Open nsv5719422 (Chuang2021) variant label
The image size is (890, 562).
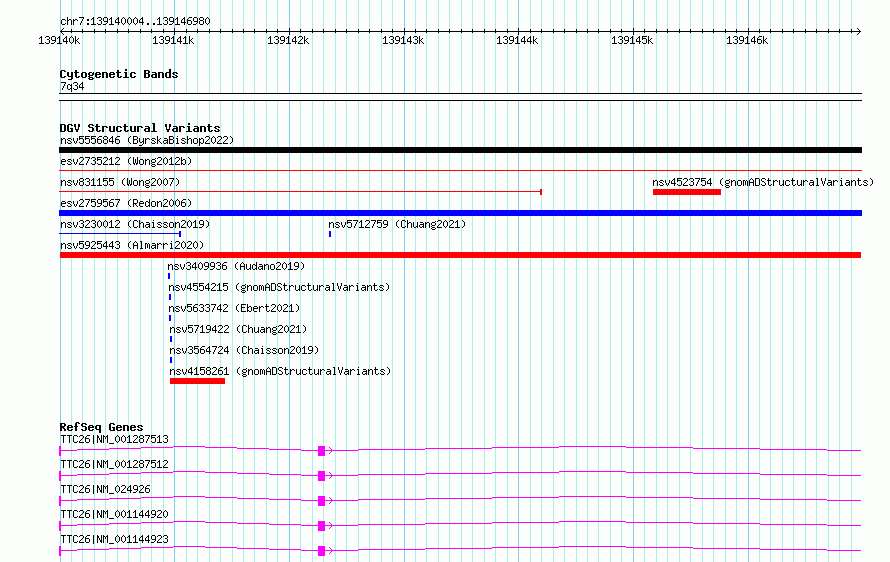pos(238,329)
